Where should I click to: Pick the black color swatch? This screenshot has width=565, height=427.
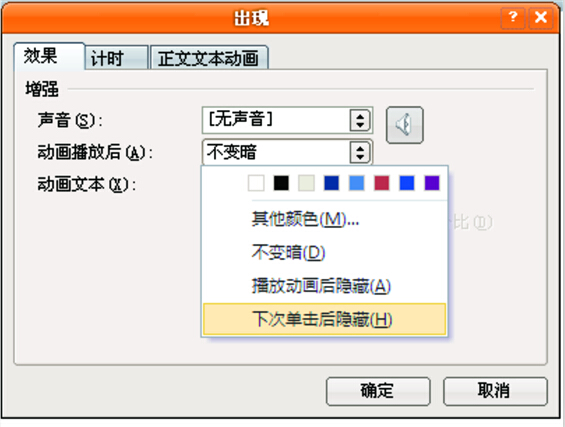click(281, 183)
